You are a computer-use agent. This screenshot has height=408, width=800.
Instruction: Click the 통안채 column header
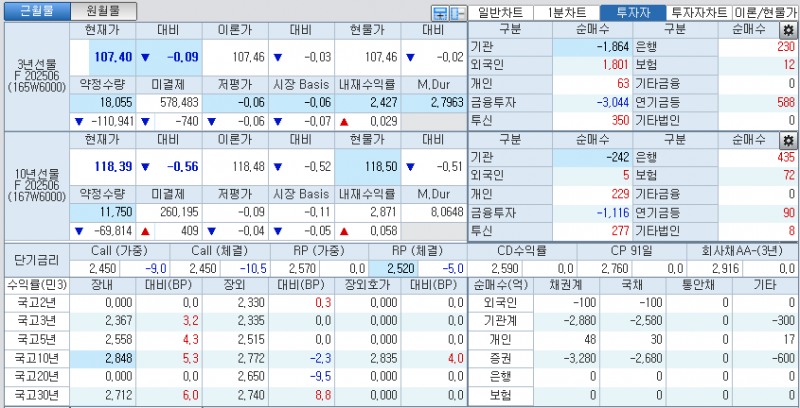click(699, 286)
